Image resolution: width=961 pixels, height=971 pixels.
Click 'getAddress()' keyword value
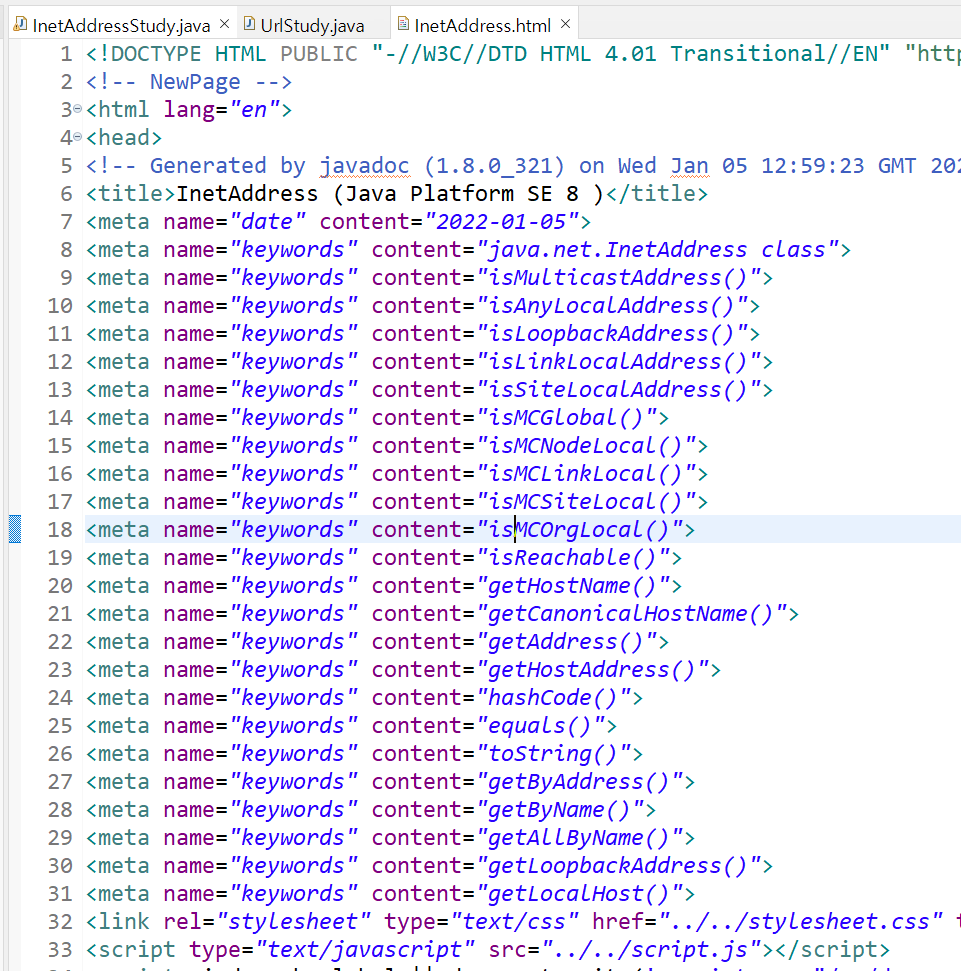pos(567,642)
